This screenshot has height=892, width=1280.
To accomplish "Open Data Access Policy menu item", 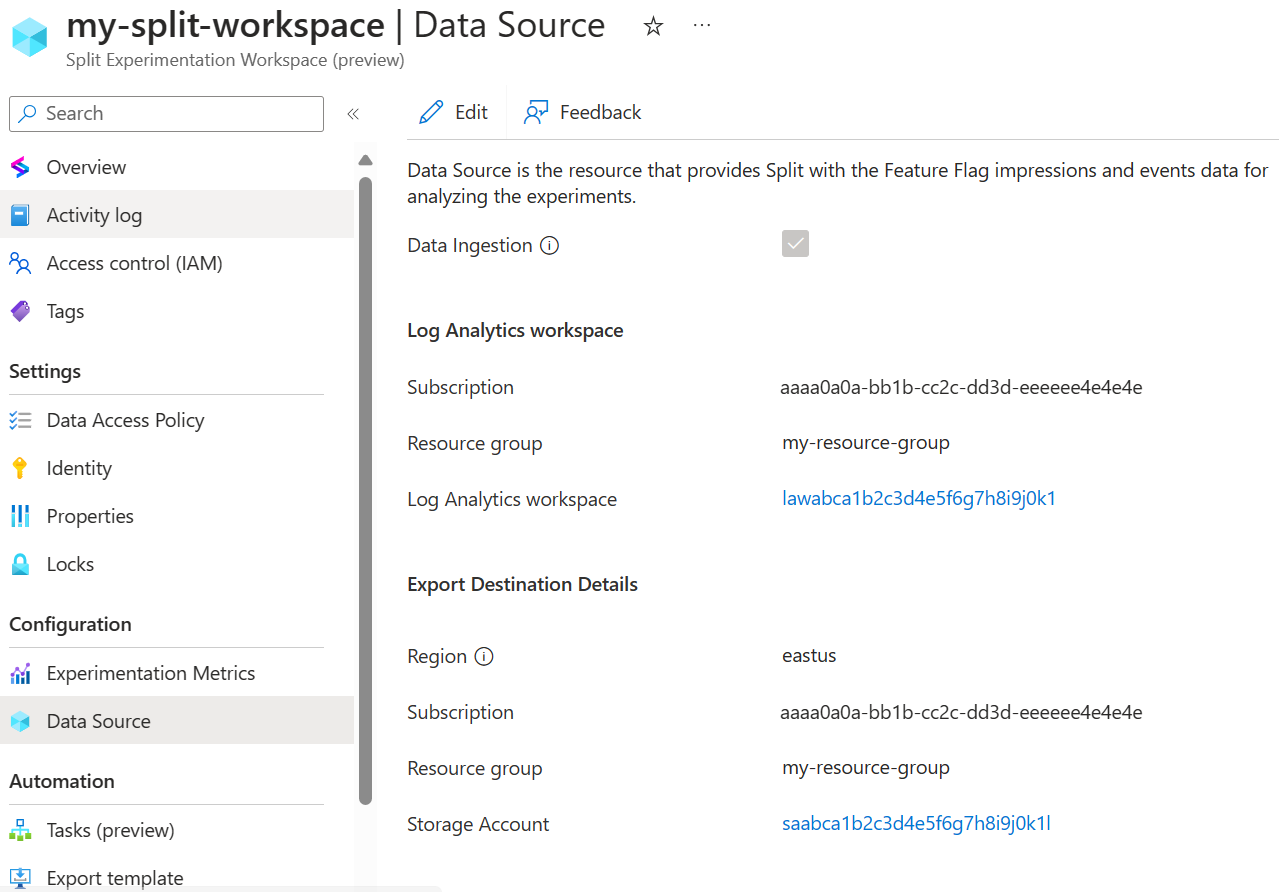I will coord(177,420).
